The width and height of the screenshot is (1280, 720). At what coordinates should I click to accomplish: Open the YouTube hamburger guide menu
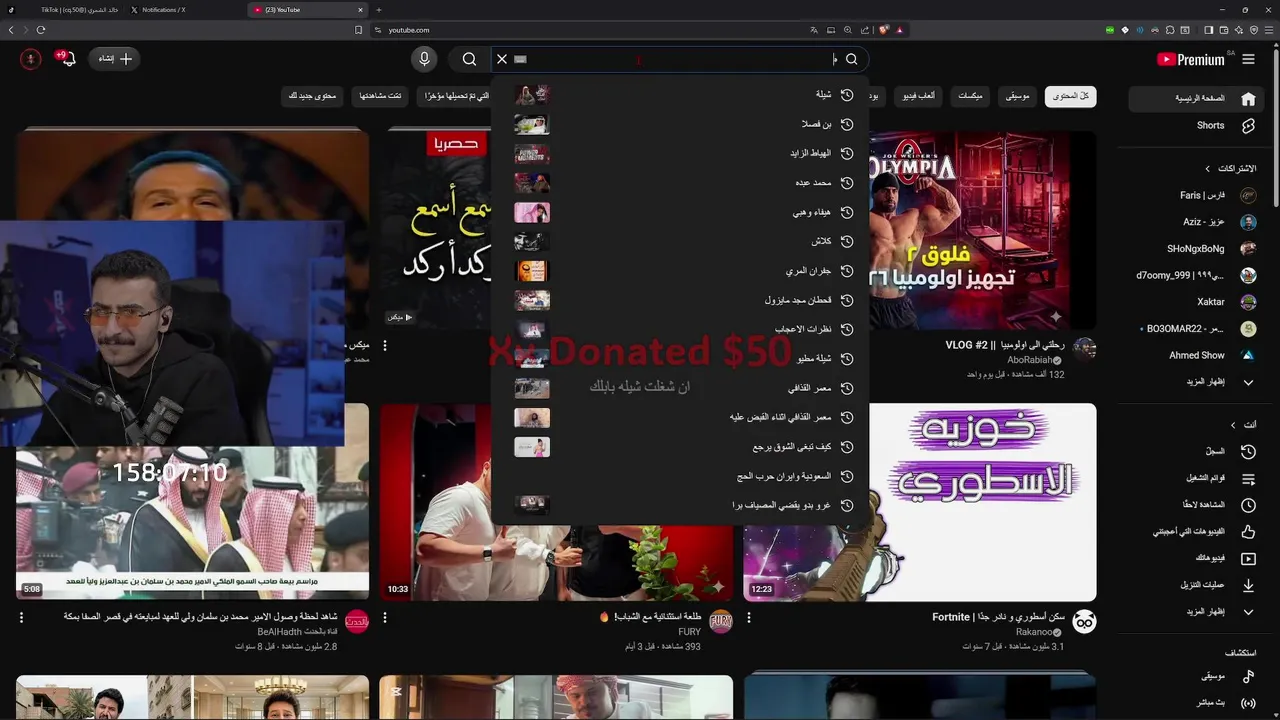(x=1248, y=59)
